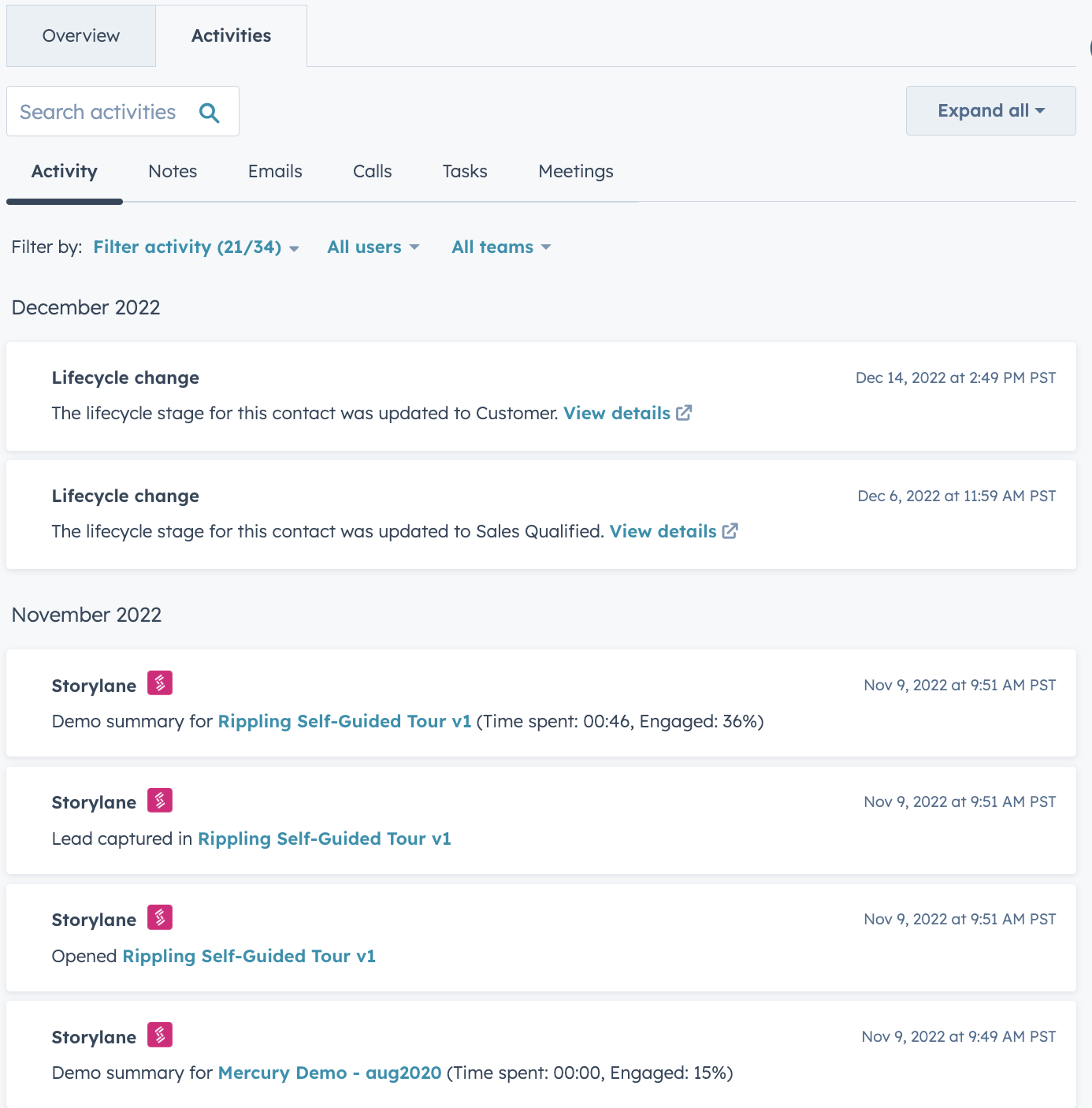1092x1108 pixels.
Task: Go to the Emails tab
Action: [275, 172]
